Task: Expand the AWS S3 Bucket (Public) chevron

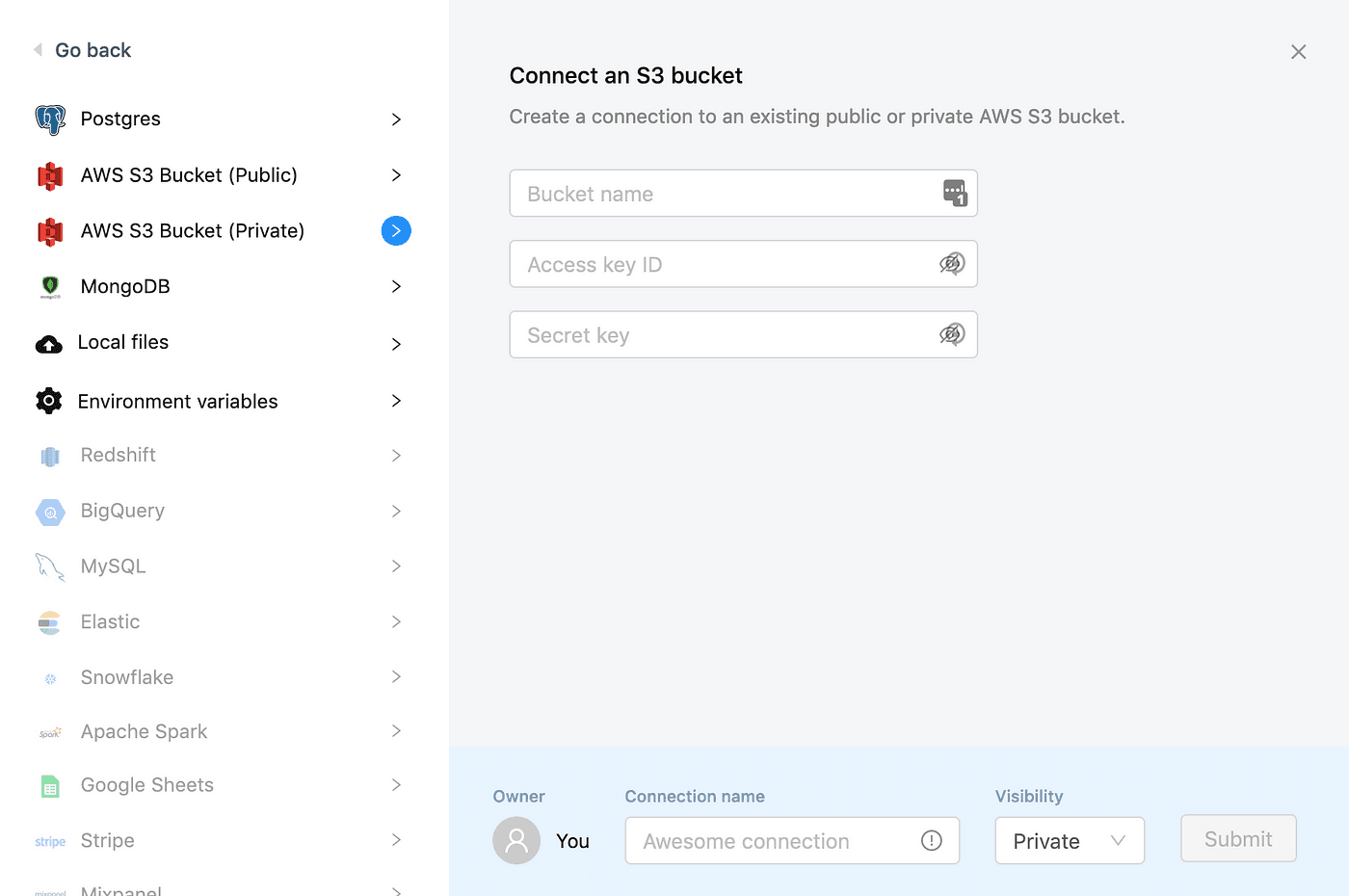Action: (x=396, y=175)
